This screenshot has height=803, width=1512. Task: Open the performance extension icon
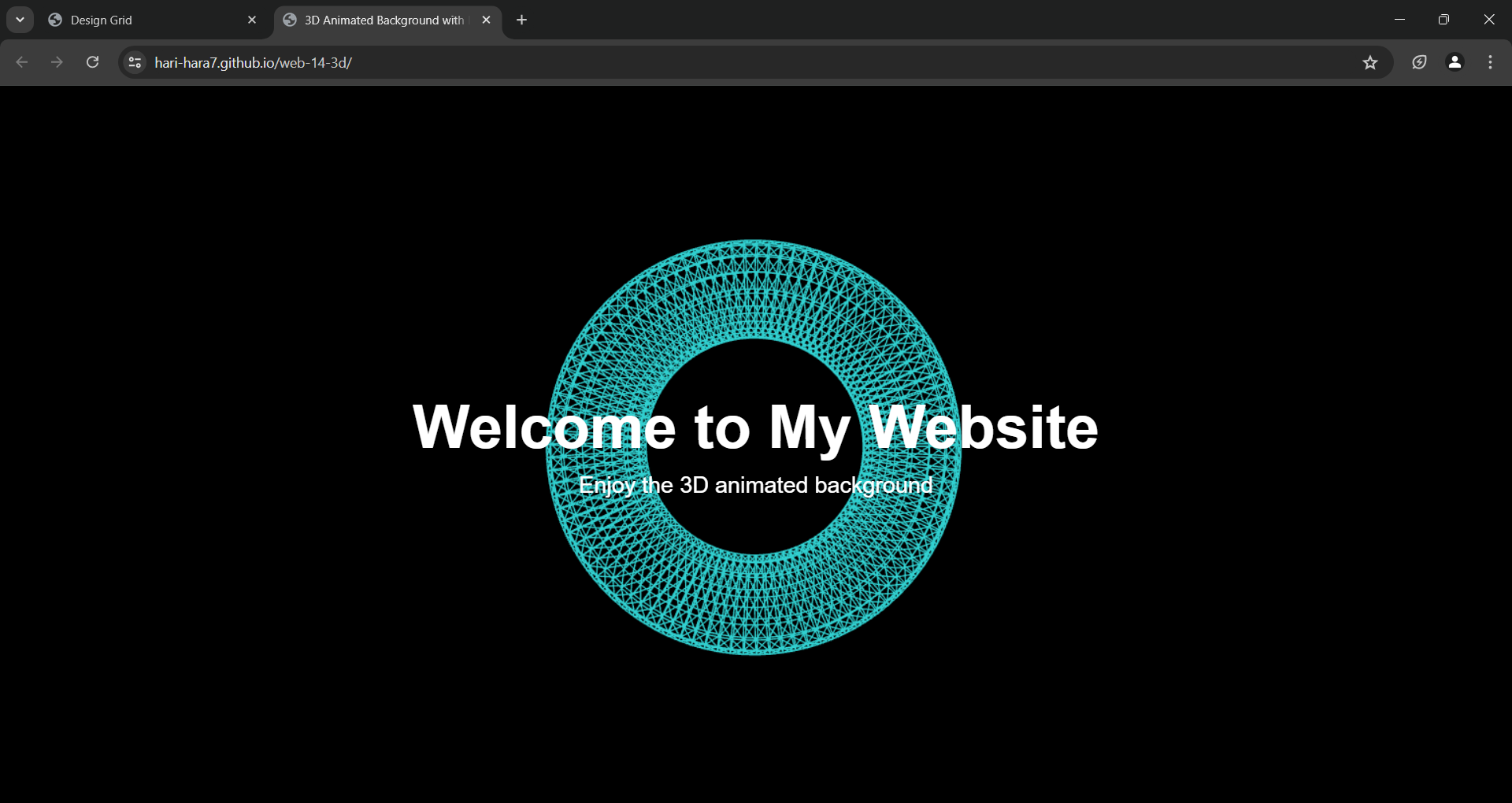coord(1419,62)
